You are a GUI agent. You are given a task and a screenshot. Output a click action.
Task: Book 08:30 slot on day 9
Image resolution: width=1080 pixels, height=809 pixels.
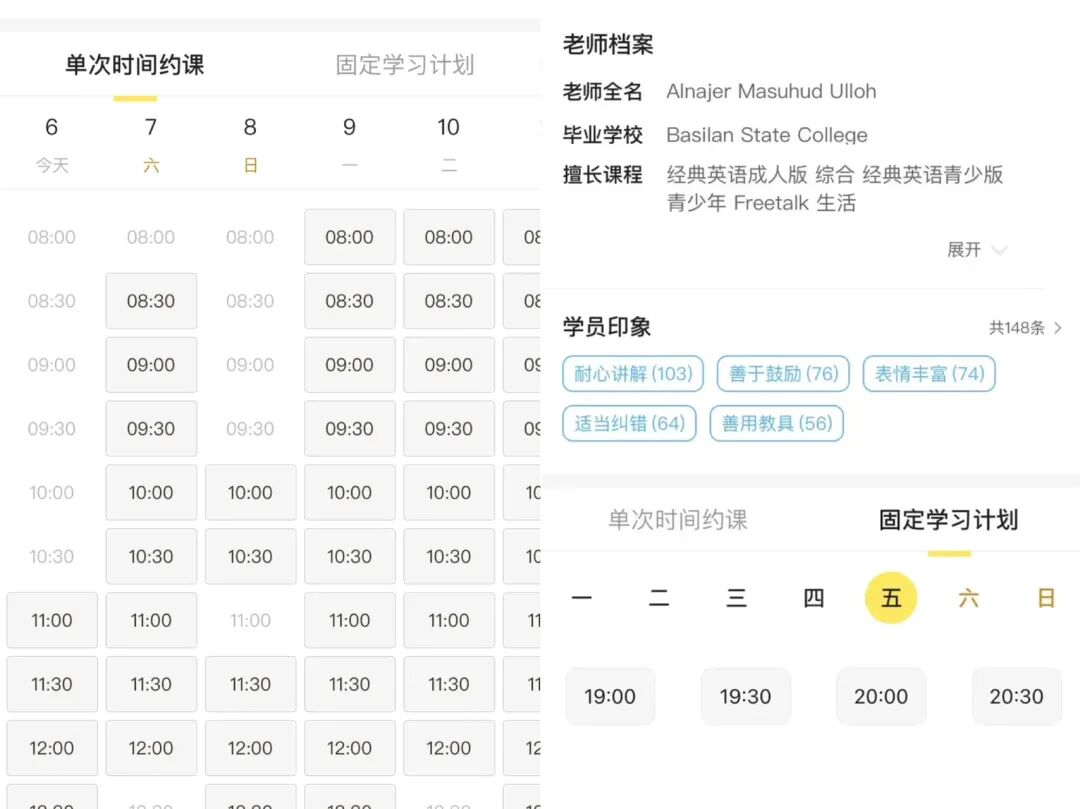pyautogui.click(x=349, y=301)
